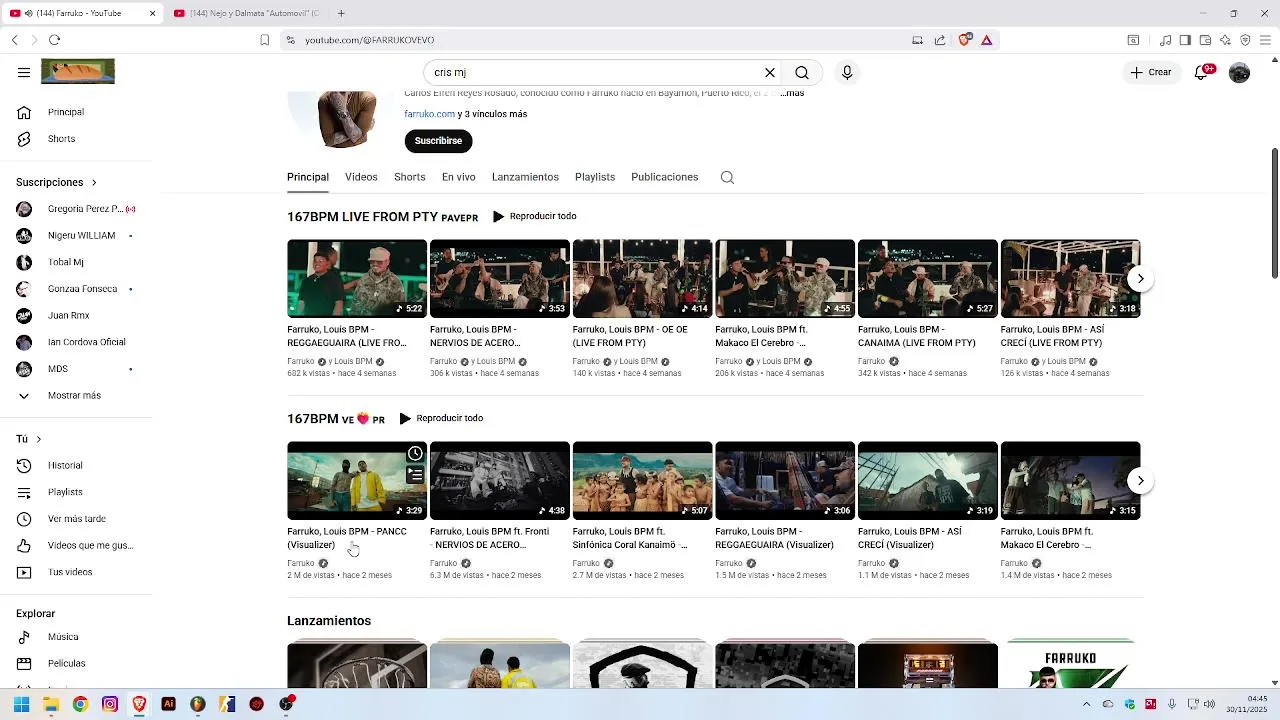The height and width of the screenshot is (720, 1280).
Task: Click the Crear button
Action: (x=1151, y=72)
